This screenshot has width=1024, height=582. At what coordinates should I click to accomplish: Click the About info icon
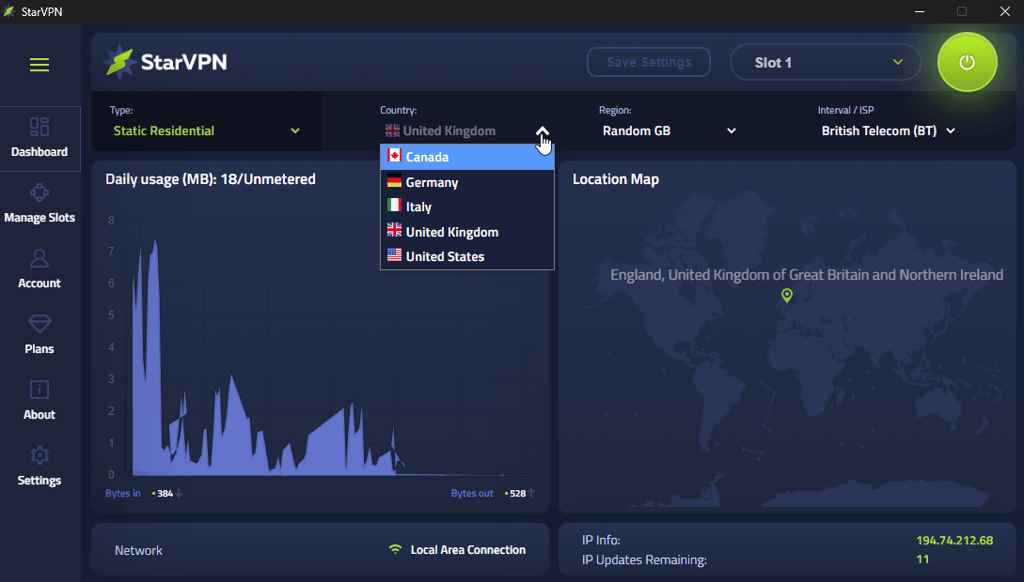(x=39, y=390)
